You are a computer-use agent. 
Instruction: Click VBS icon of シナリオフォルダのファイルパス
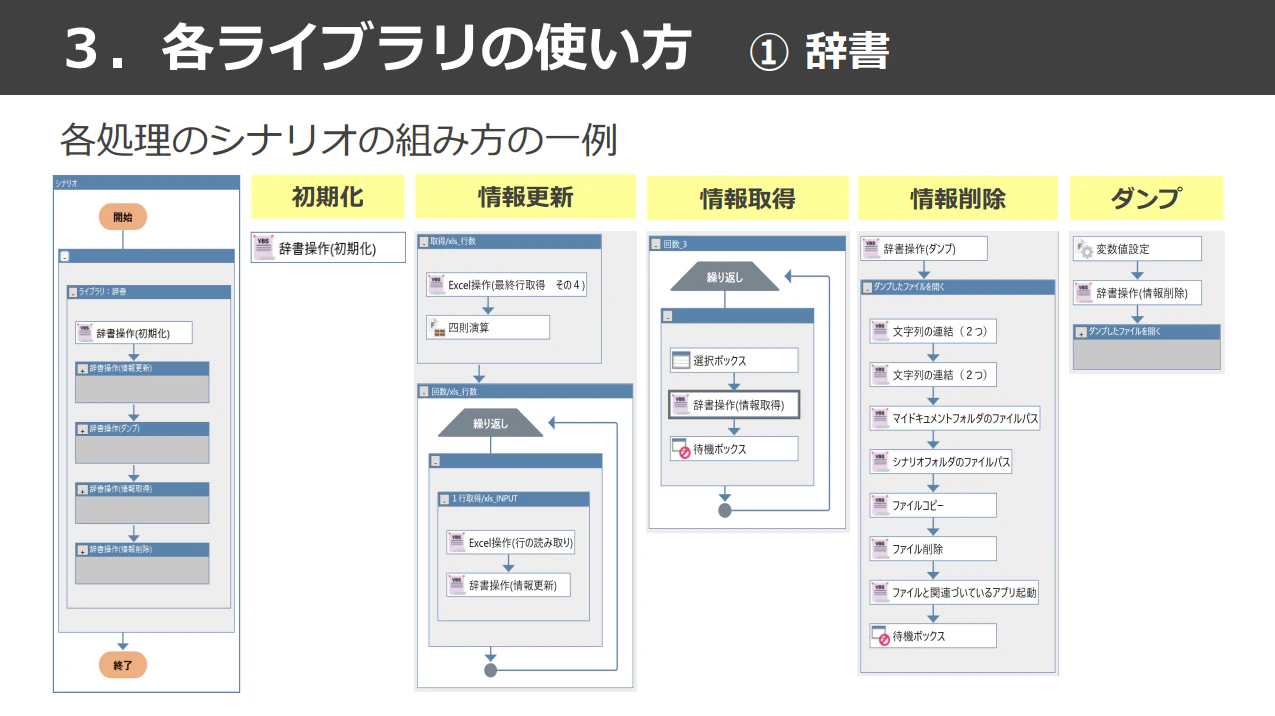pos(880,462)
